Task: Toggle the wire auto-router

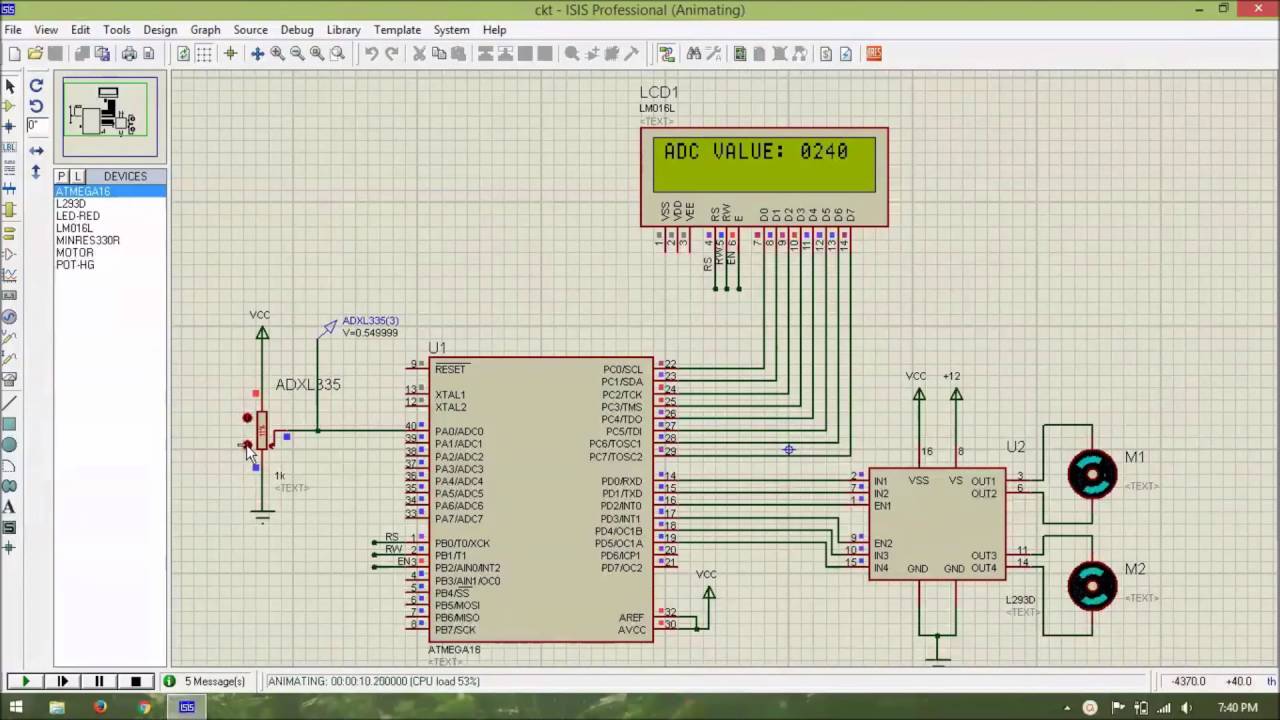Action: [x=666, y=54]
